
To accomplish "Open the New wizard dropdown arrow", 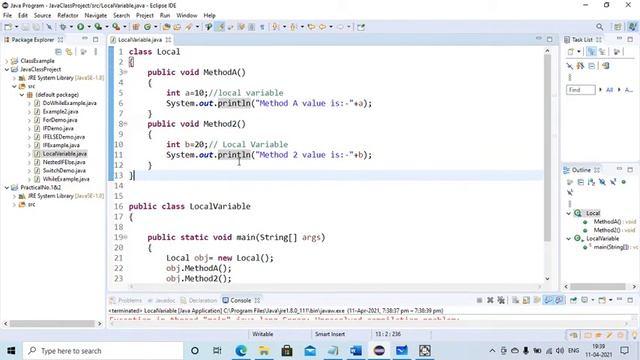I will 16,27.
